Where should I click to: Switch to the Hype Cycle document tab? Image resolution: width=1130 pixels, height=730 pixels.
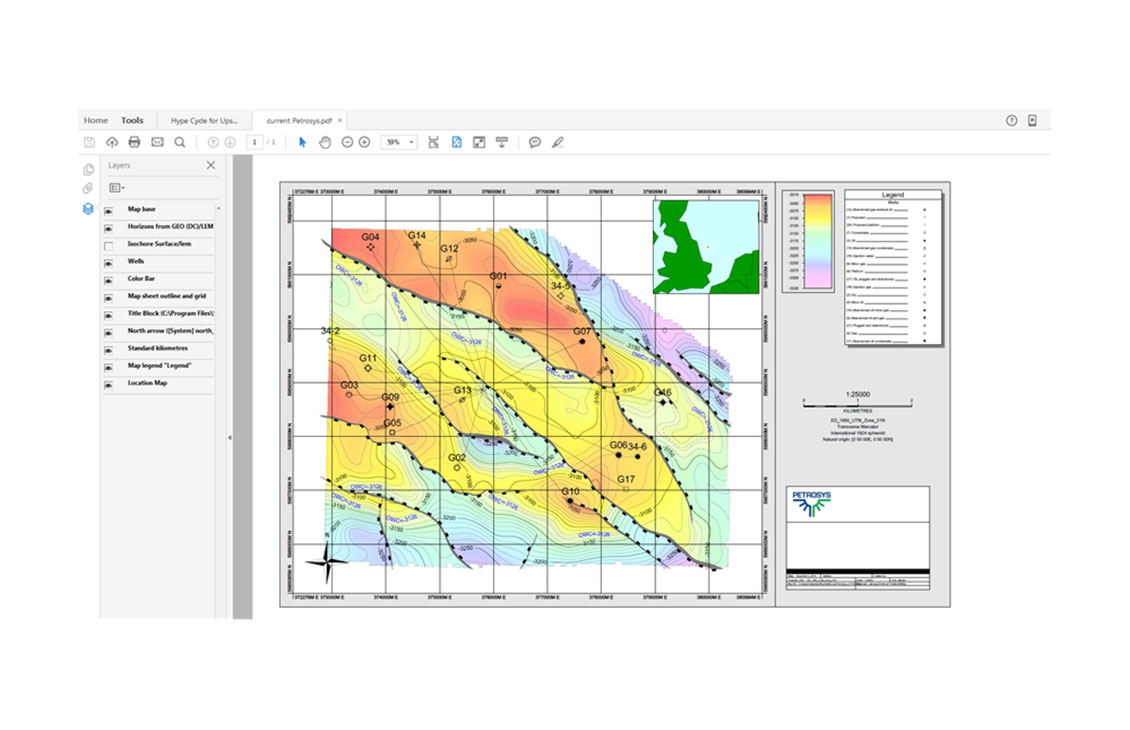click(x=204, y=120)
